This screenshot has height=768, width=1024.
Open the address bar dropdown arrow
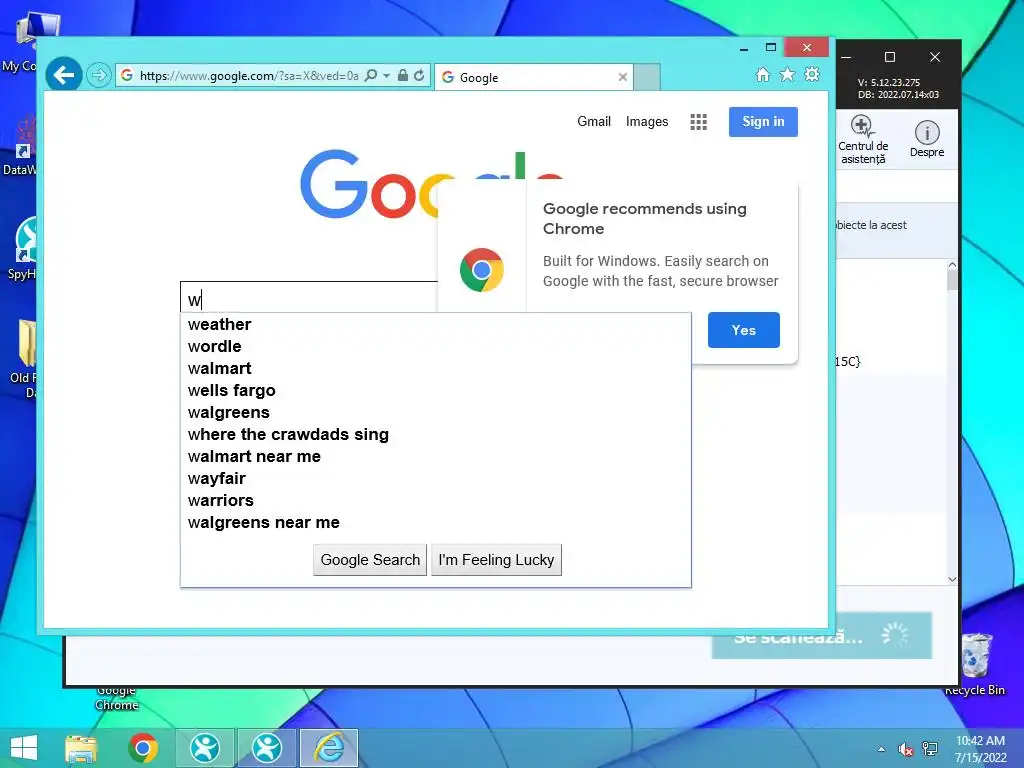pos(387,76)
